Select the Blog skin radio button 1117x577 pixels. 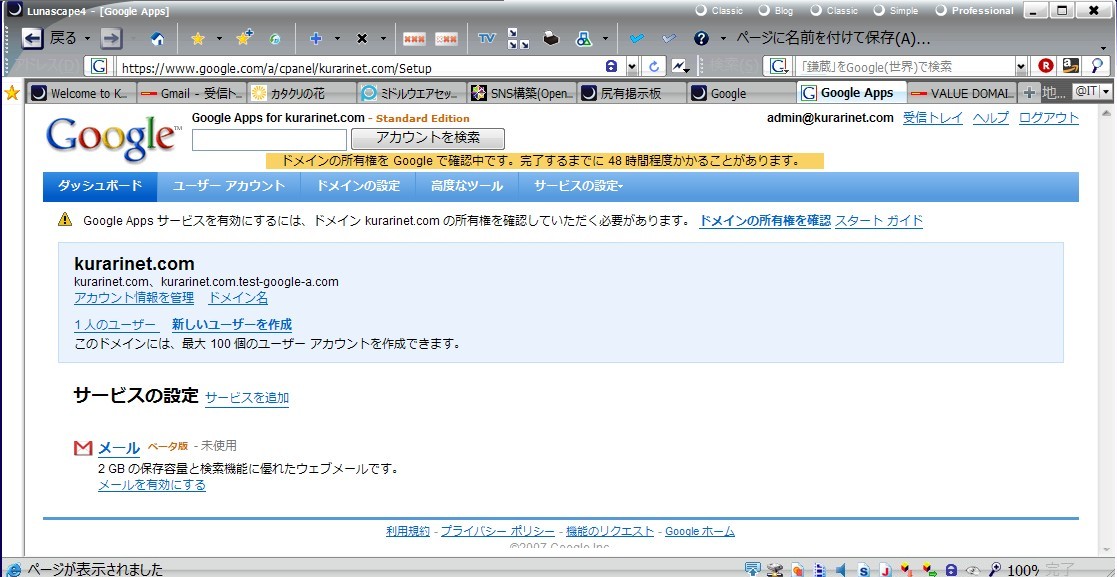764,11
